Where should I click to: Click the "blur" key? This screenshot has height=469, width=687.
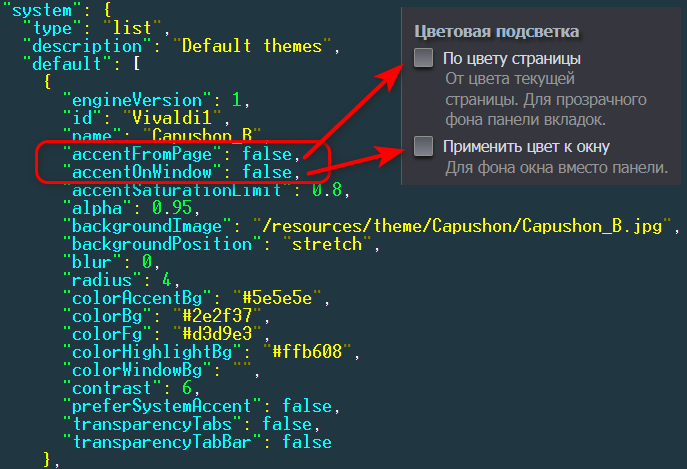92,262
